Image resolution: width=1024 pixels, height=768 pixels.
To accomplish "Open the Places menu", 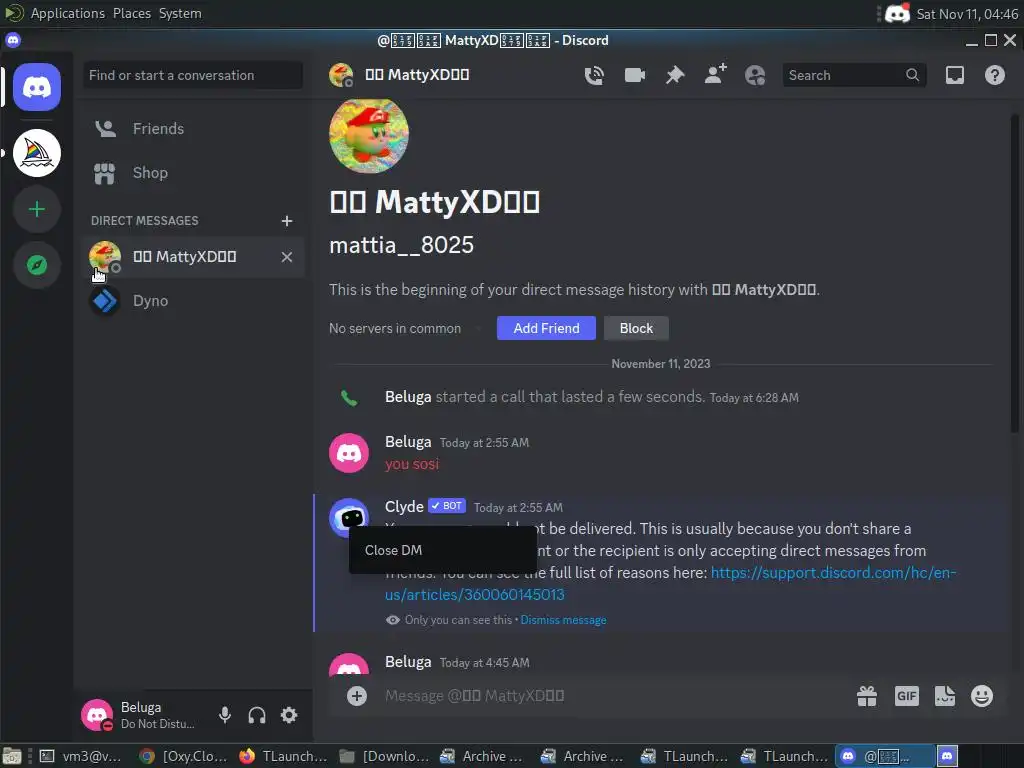I will coord(131,13).
